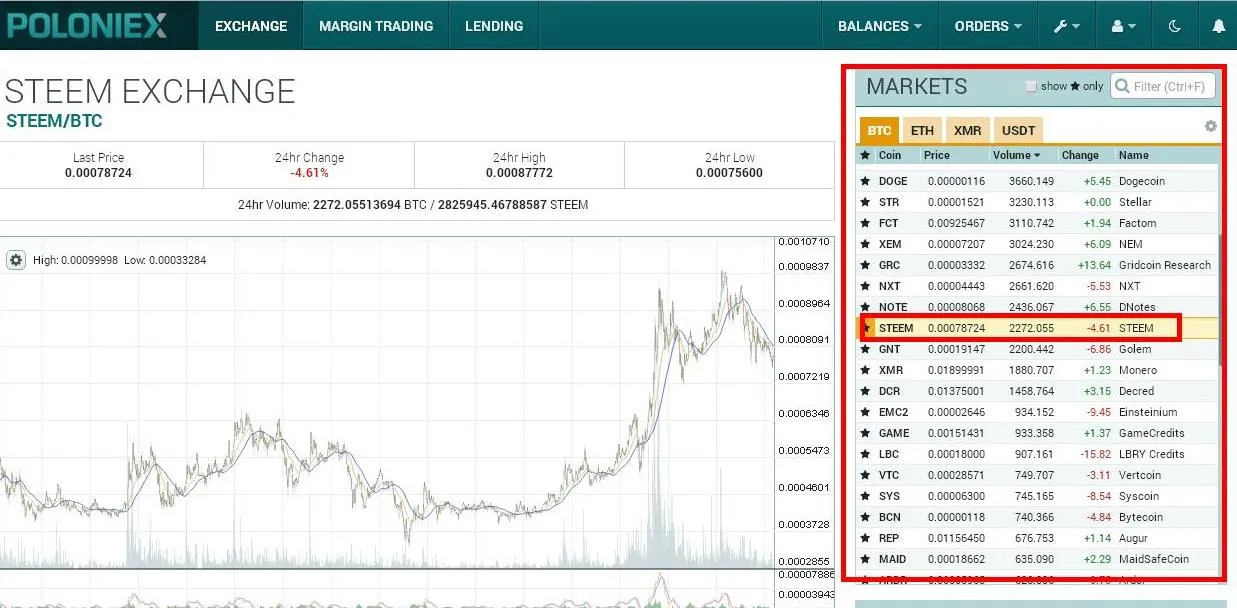
Task: Star the NXT market row
Action: 865,286
